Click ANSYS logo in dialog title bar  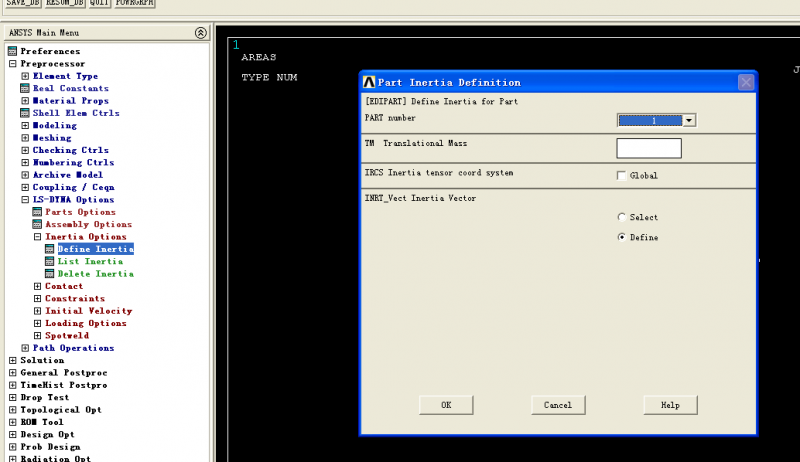point(369,83)
